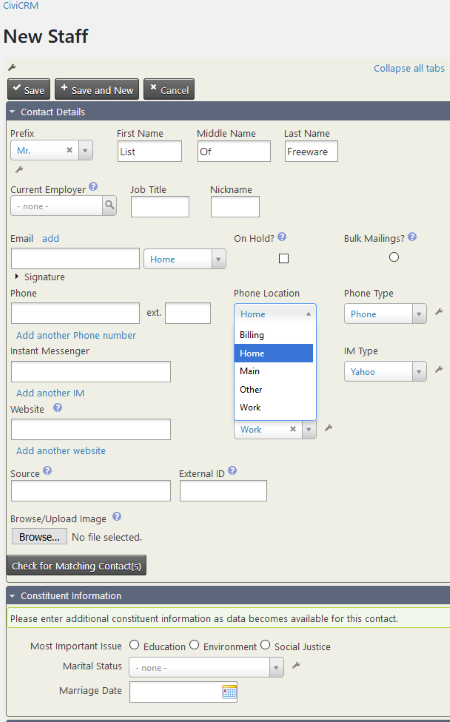Click the wrench icon under Prefix
Image resolution: width=450 pixels, height=722 pixels.
[19, 170]
